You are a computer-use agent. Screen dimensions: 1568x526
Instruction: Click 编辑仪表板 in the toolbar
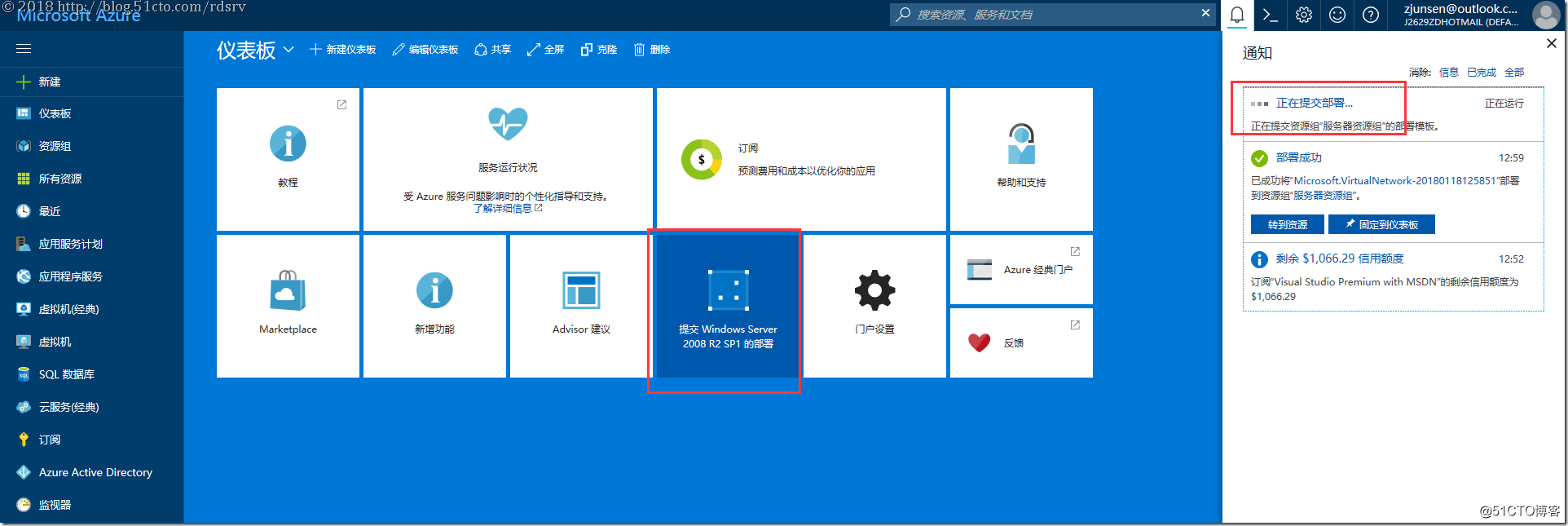pos(425,50)
